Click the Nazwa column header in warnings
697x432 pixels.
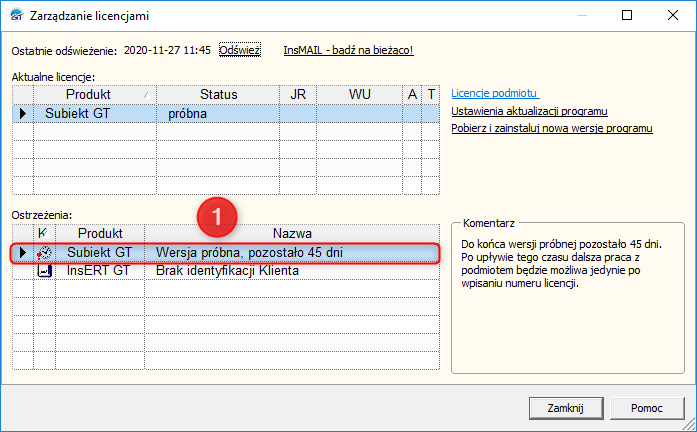click(292, 233)
